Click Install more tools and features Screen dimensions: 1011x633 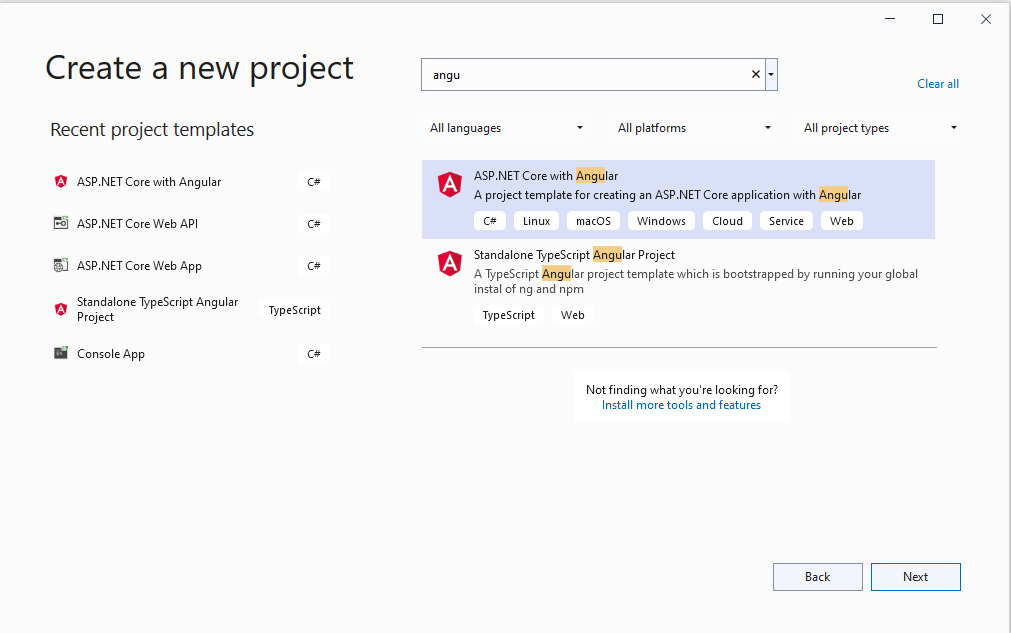coord(681,405)
